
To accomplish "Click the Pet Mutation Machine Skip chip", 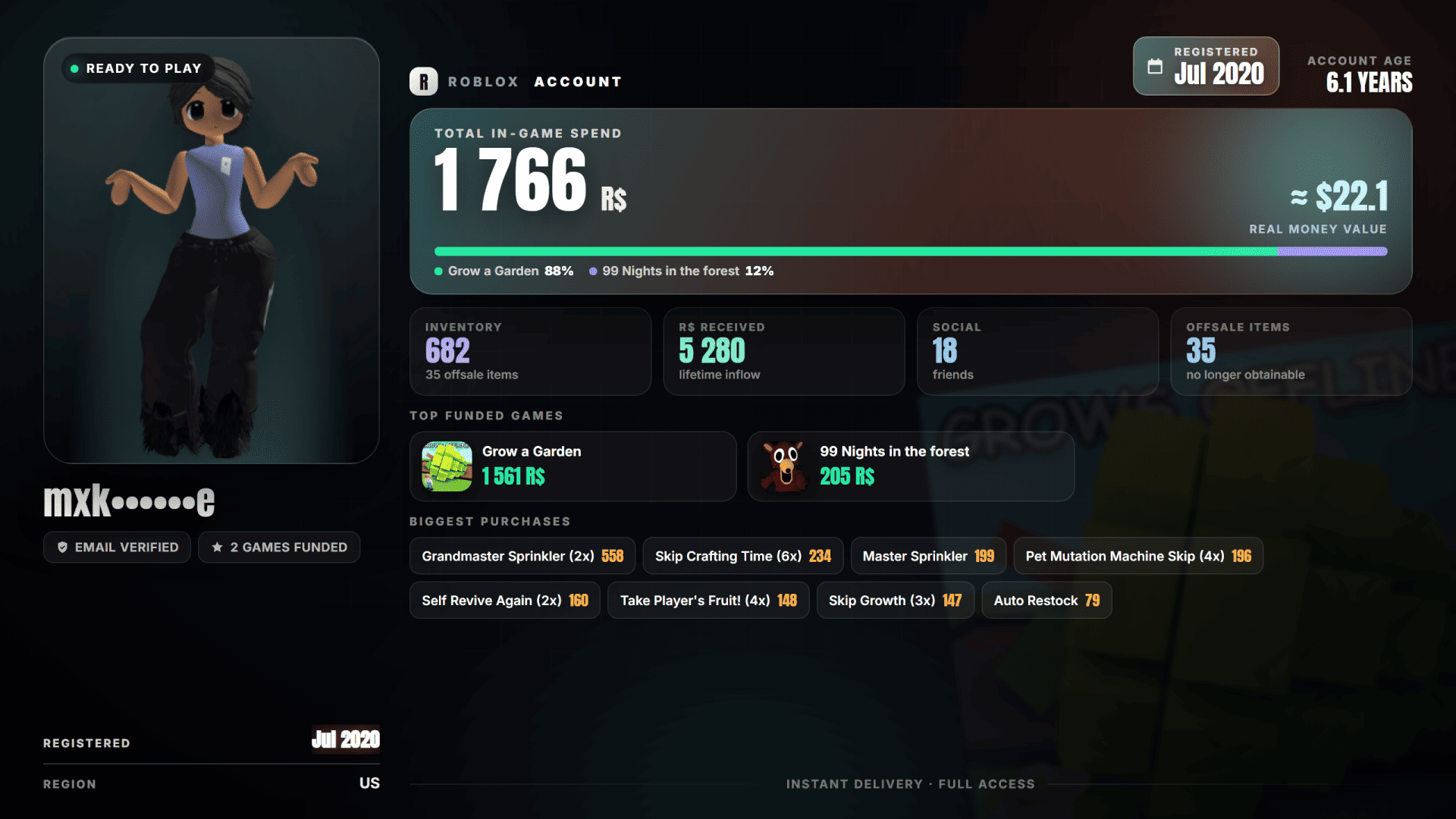I will pos(1138,556).
